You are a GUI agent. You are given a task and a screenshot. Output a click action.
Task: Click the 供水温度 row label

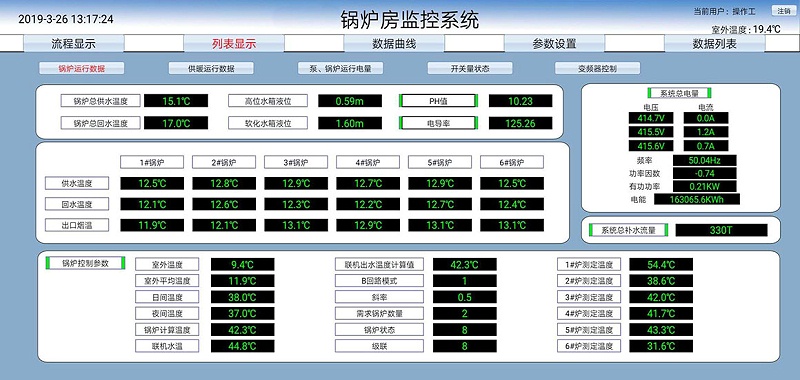coord(77,183)
